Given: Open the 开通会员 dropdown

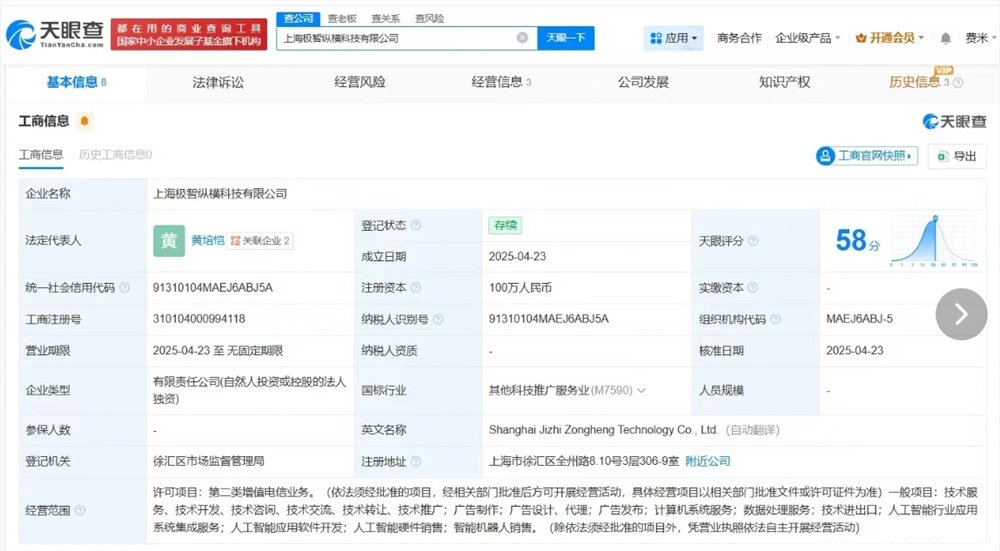Looking at the screenshot, I should [890, 38].
